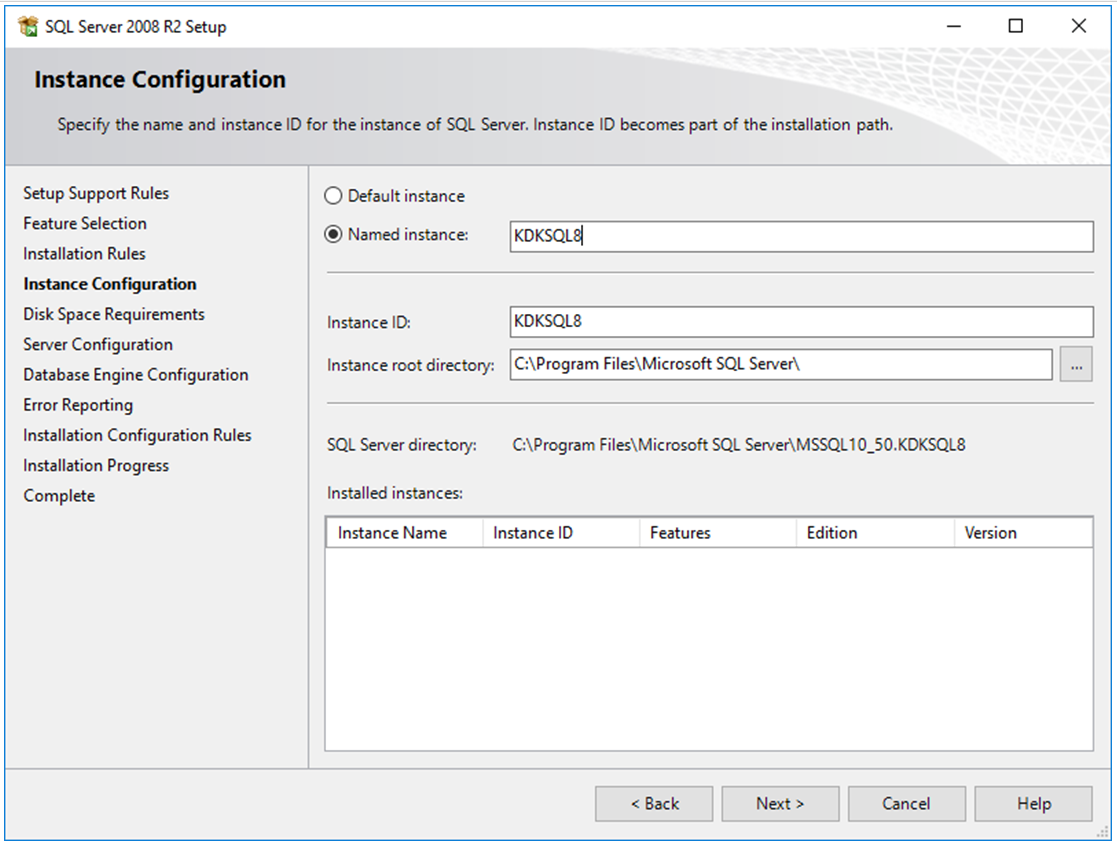Select Disk Space Requirements step
1117x845 pixels.
click(114, 314)
